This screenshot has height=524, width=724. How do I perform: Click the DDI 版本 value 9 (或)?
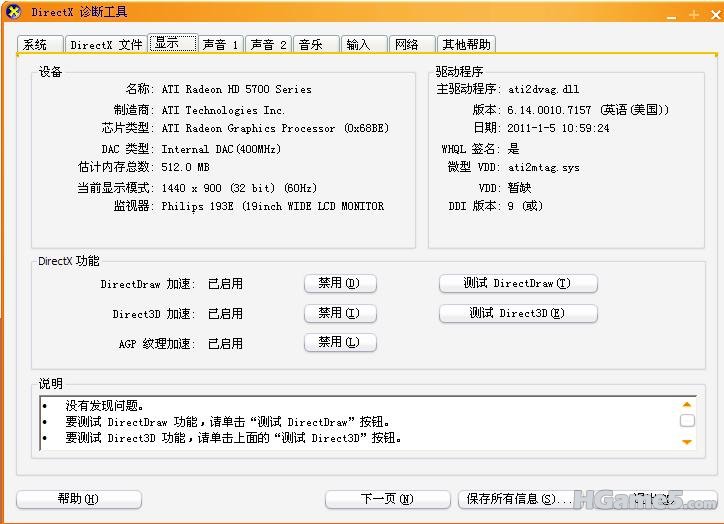[525, 206]
